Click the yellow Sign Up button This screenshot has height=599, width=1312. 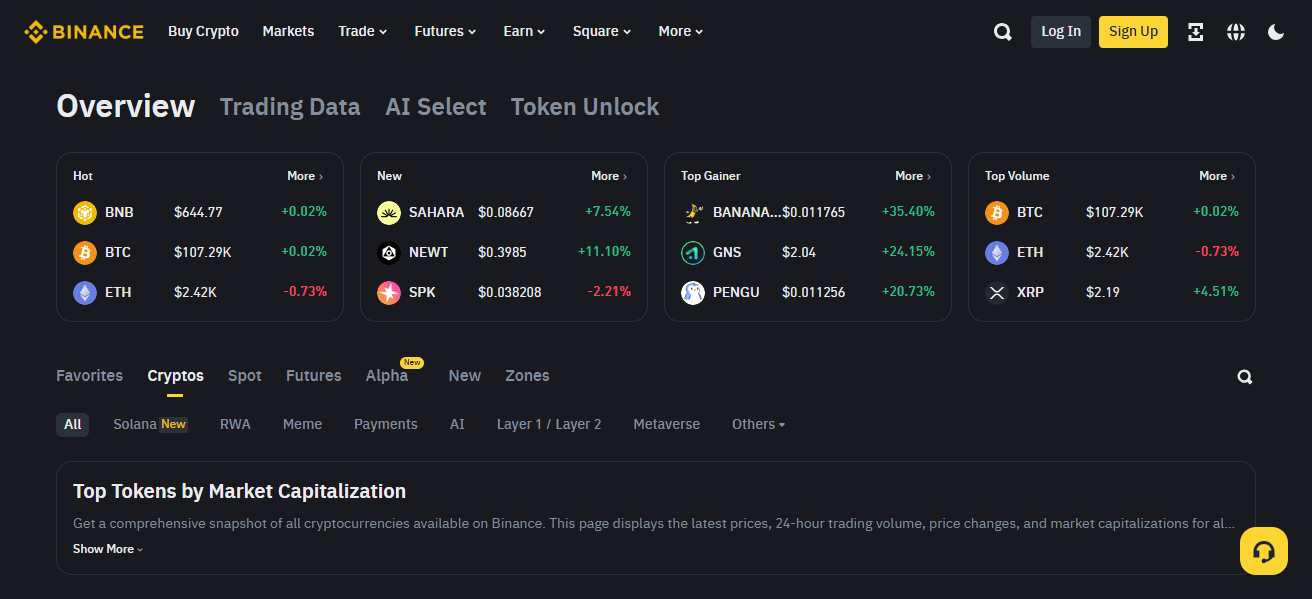[x=1133, y=32]
